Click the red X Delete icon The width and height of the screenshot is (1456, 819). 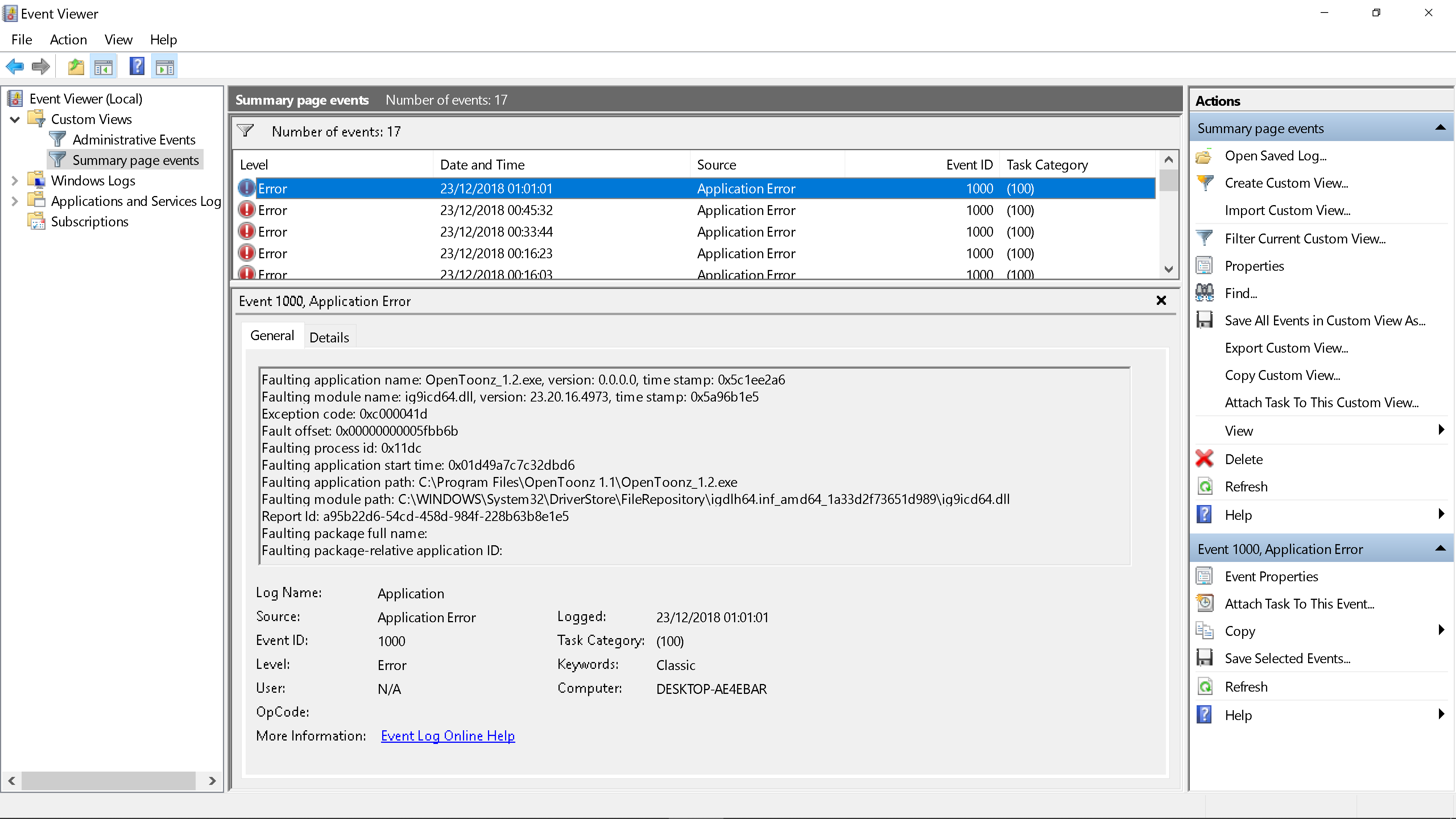(x=1205, y=458)
